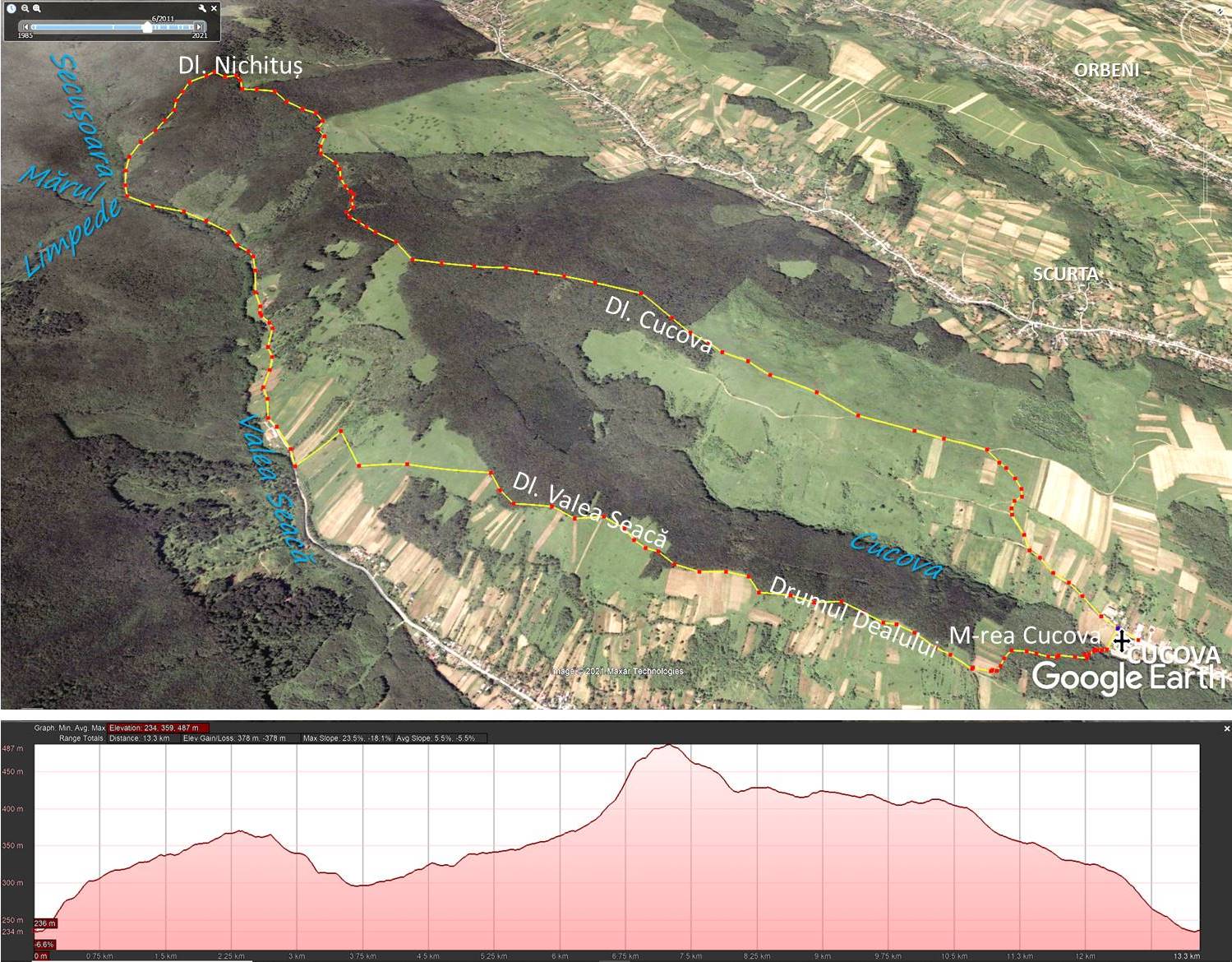This screenshot has width=1232, height=962.
Task: Open time slider options wrench
Action: [x=202, y=8]
